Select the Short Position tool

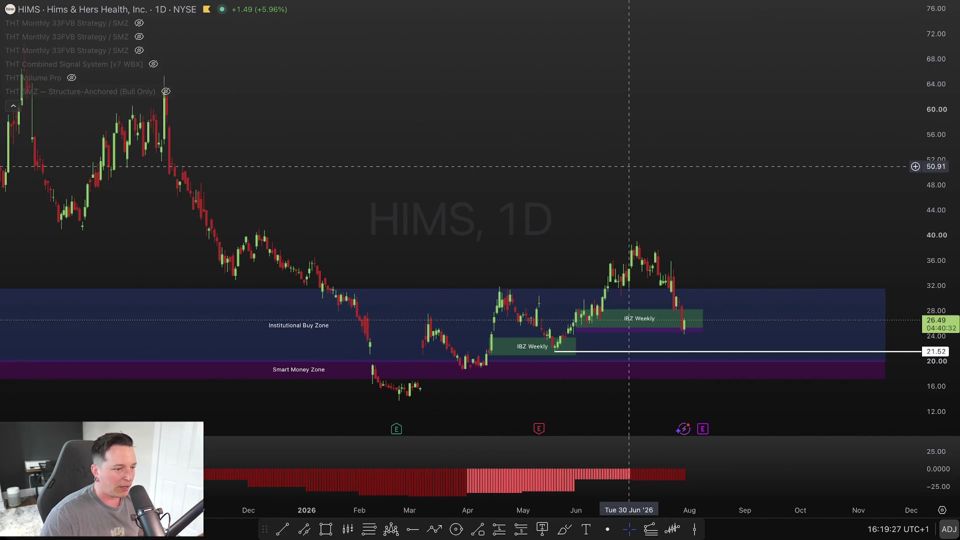click(x=520, y=529)
